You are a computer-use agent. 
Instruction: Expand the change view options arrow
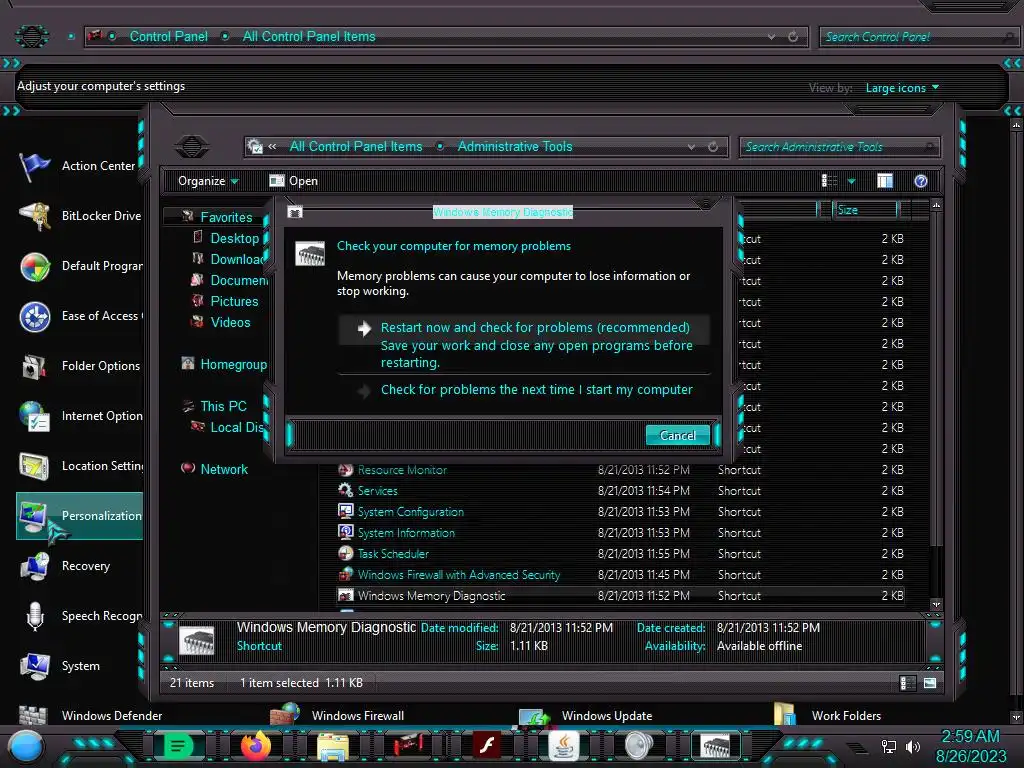point(851,182)
